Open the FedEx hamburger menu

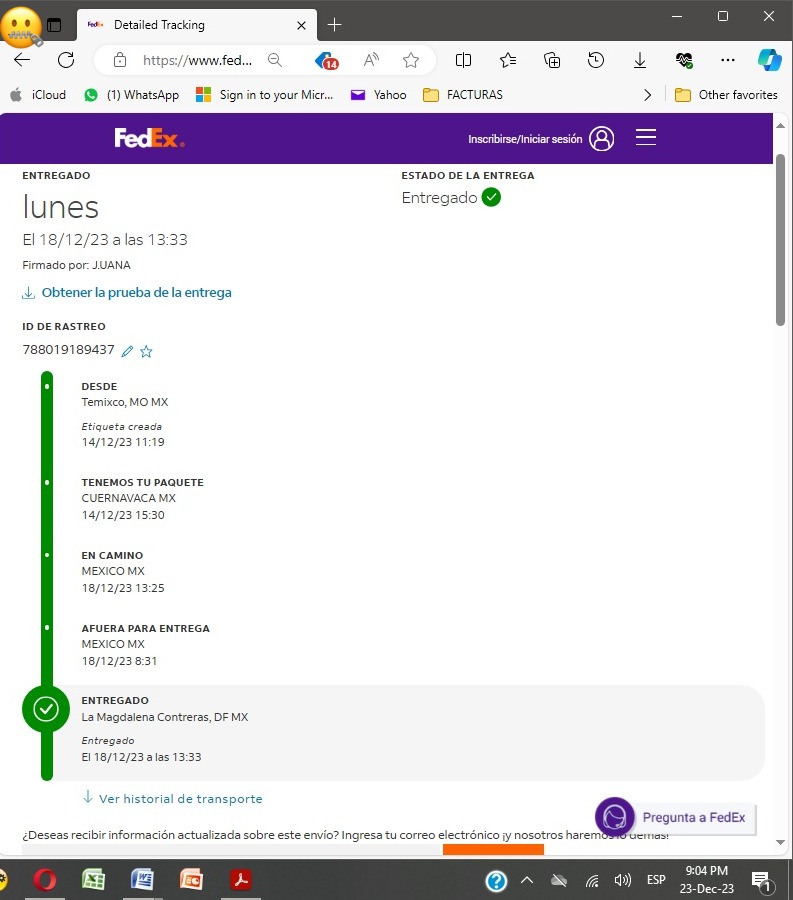click(x=646, y=137)
